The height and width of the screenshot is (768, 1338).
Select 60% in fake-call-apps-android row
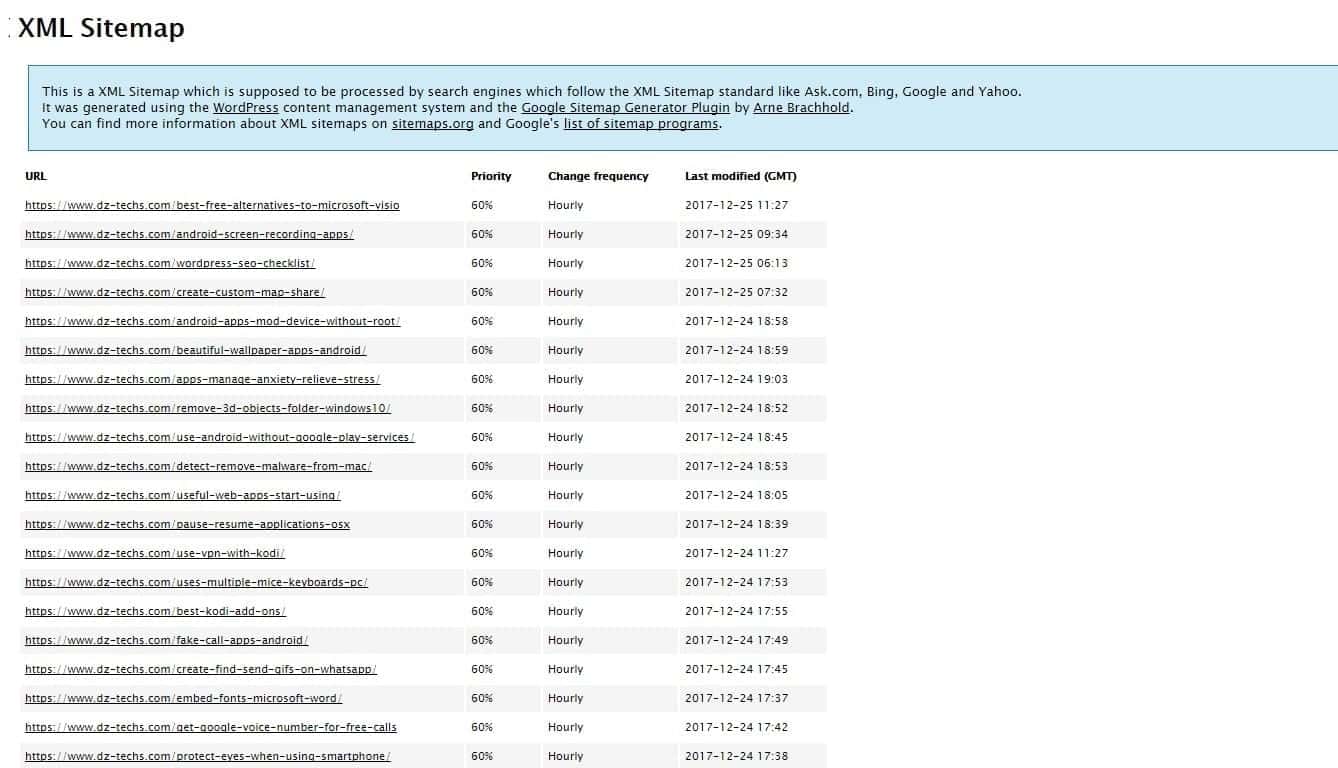482,640
